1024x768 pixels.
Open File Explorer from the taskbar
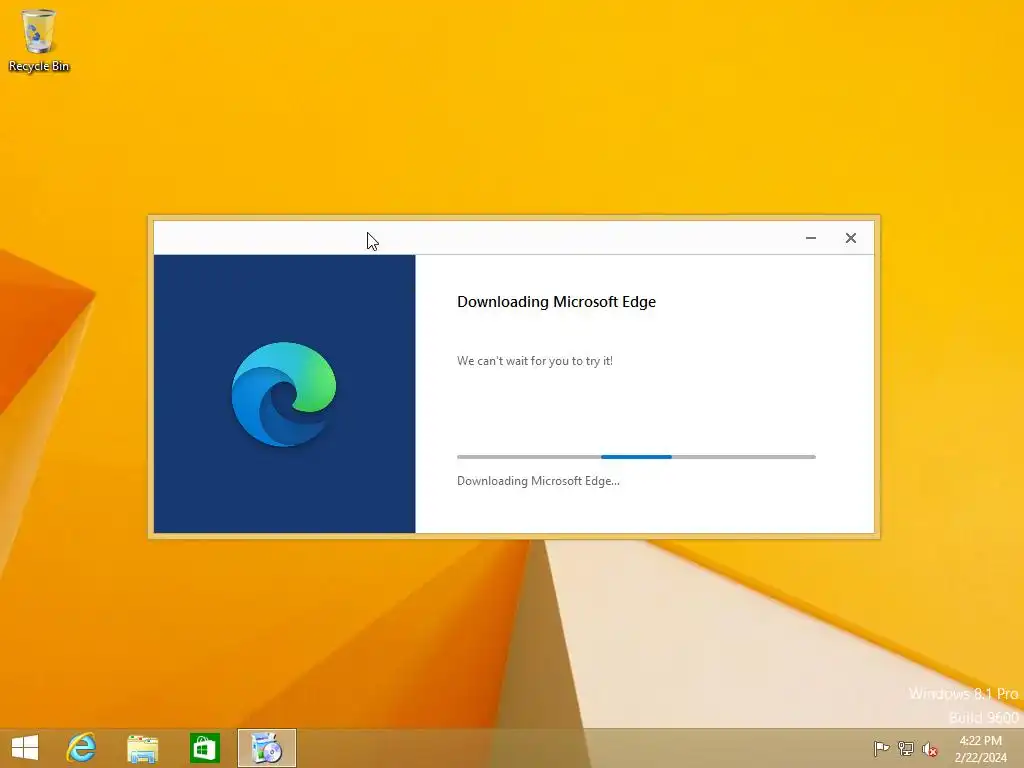[142, 748]
